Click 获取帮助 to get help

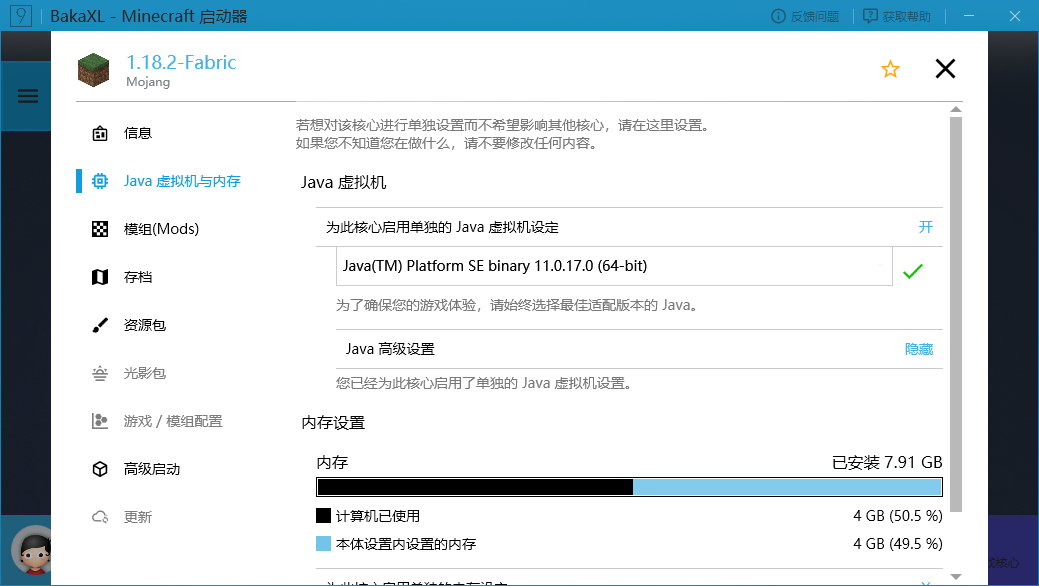click(x=896, y=16)
